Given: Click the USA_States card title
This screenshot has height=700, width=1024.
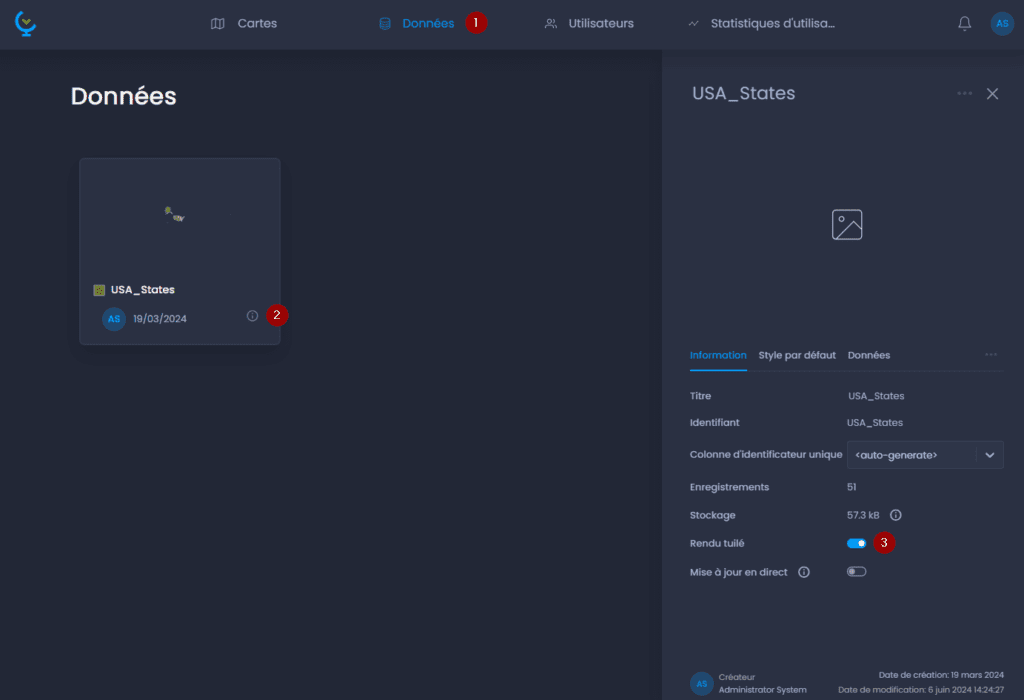Looking at the screenshot, I should (x=142, y=290).
